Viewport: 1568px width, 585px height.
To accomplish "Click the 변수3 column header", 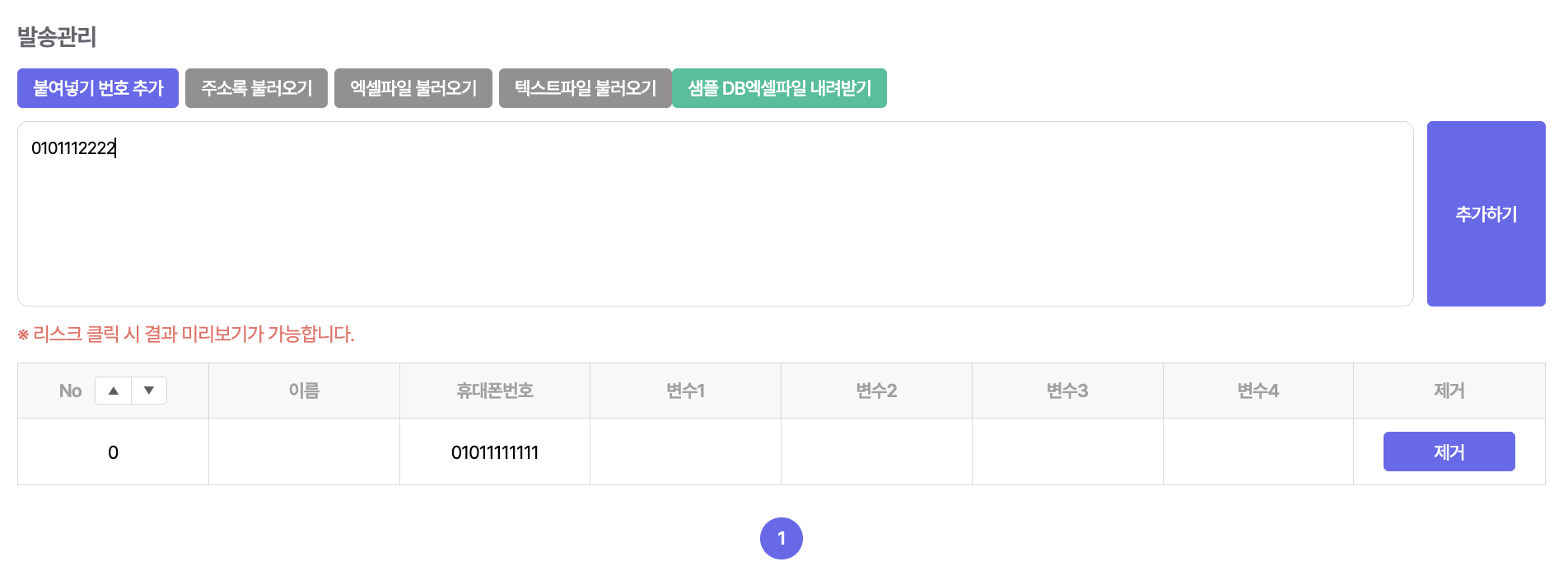I will pos(1067,391).
